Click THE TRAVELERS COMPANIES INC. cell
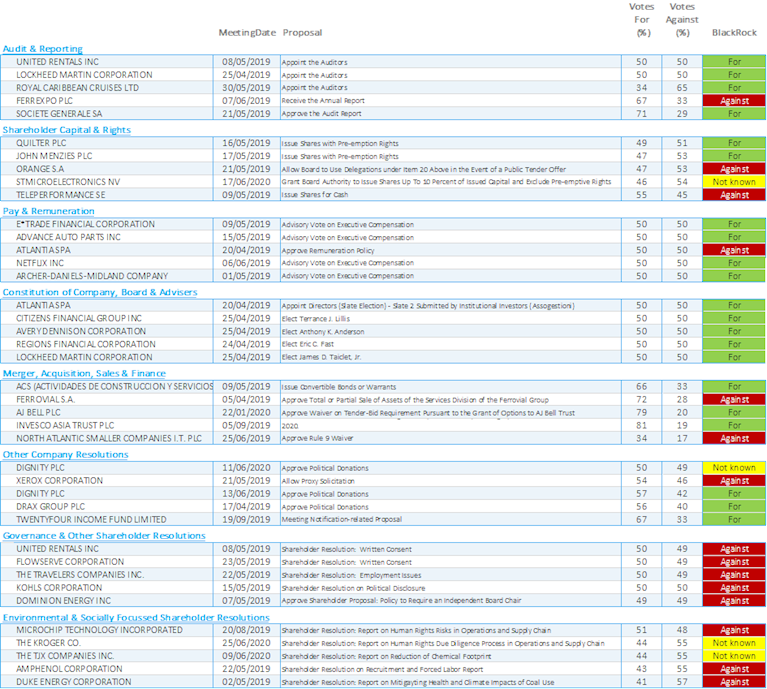The width and height of the screenshot is (767, 689). [107, 575]
